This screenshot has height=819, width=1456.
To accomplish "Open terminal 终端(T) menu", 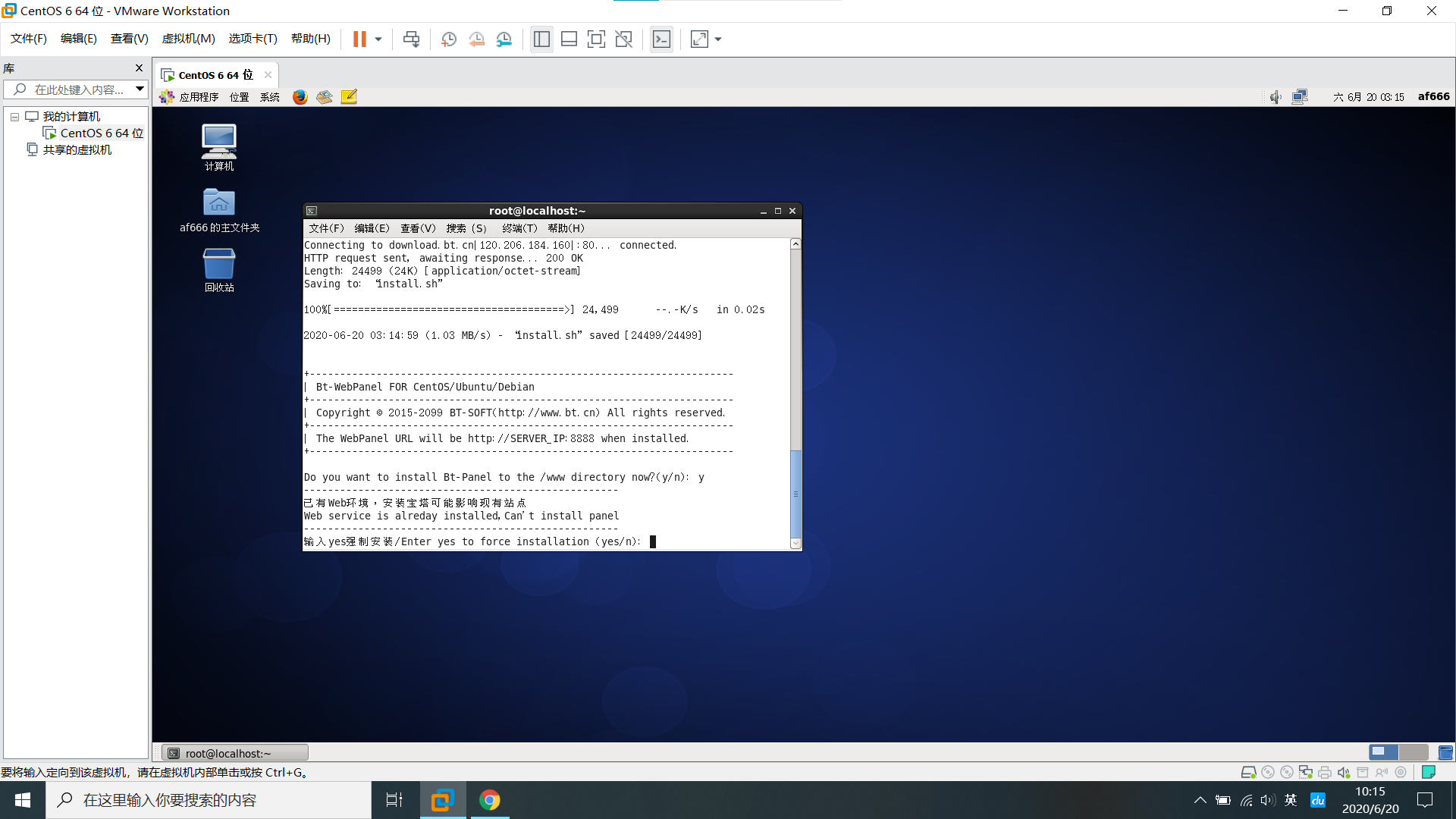I will [x=519, y=228].
